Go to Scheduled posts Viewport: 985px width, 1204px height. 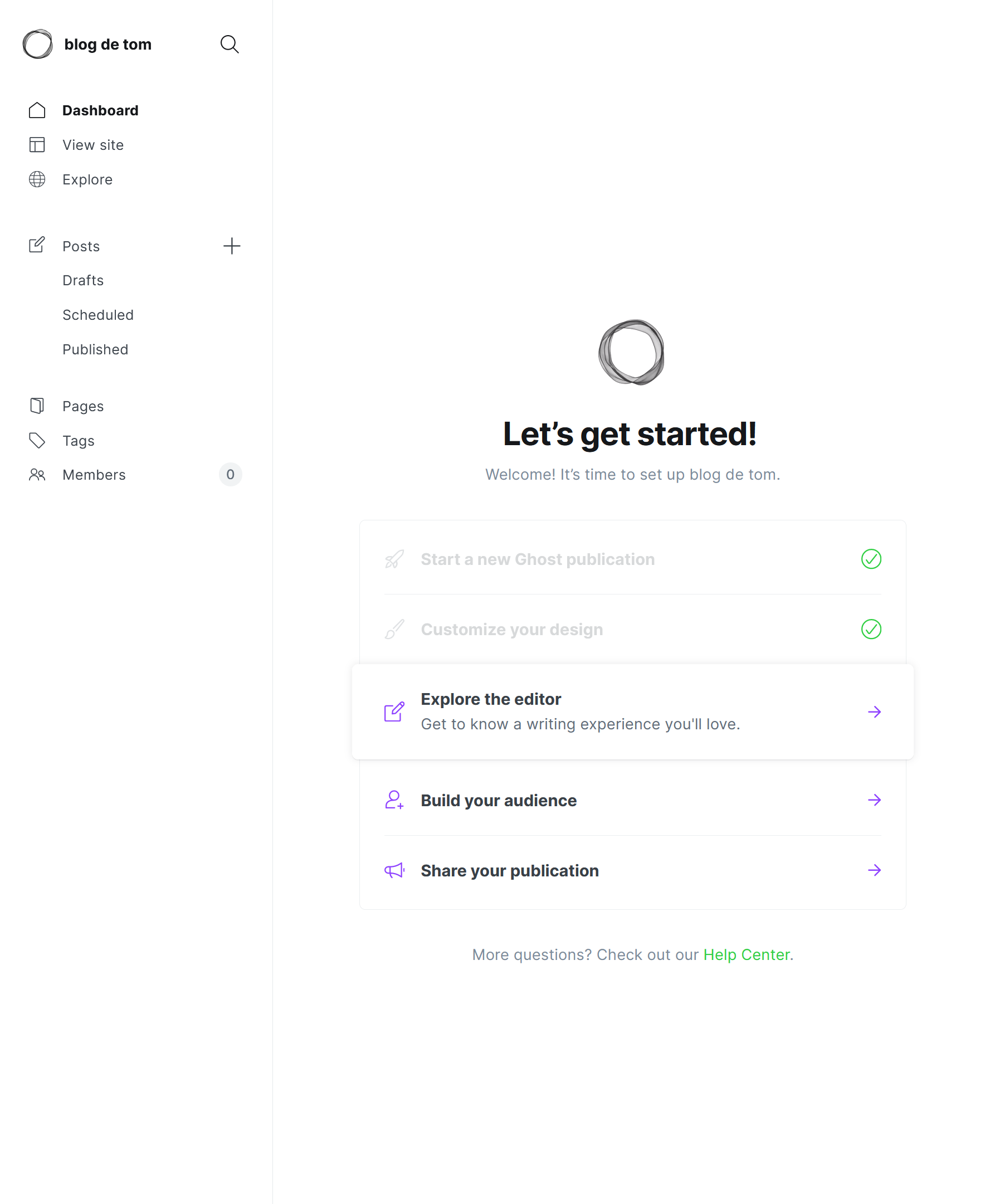point(97,315)
